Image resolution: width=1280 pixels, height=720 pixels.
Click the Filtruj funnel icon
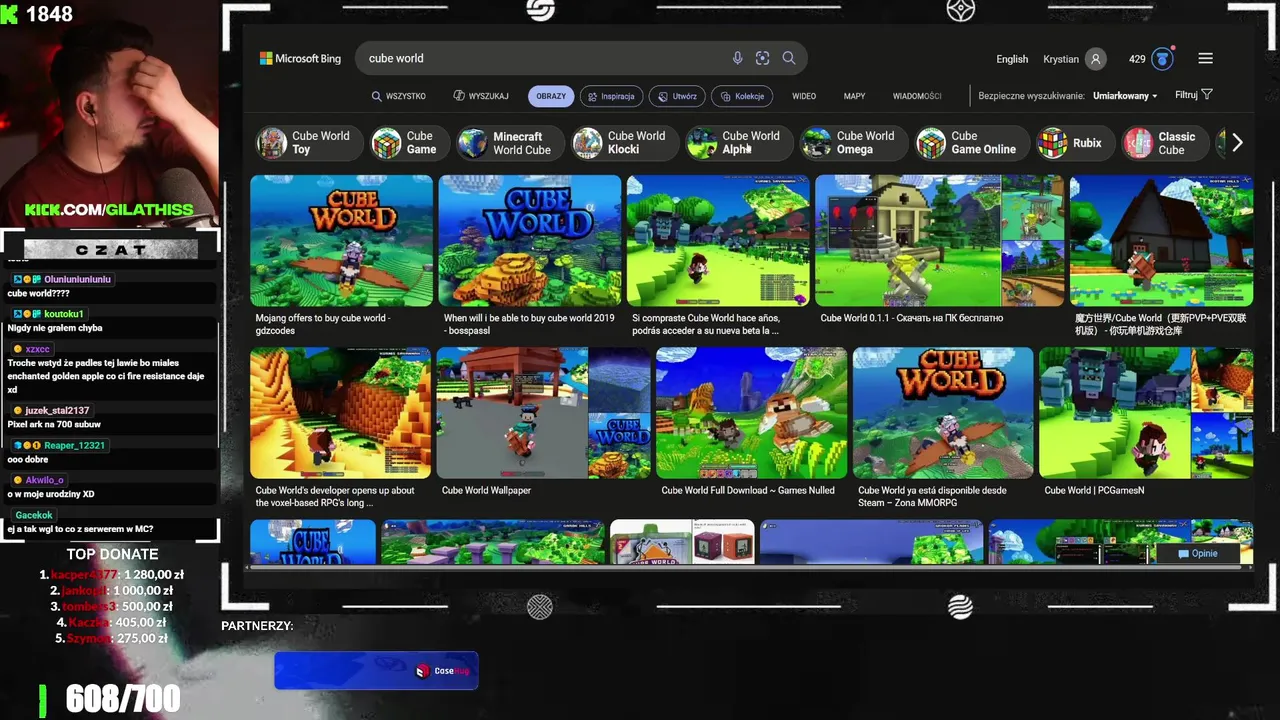1207,95
